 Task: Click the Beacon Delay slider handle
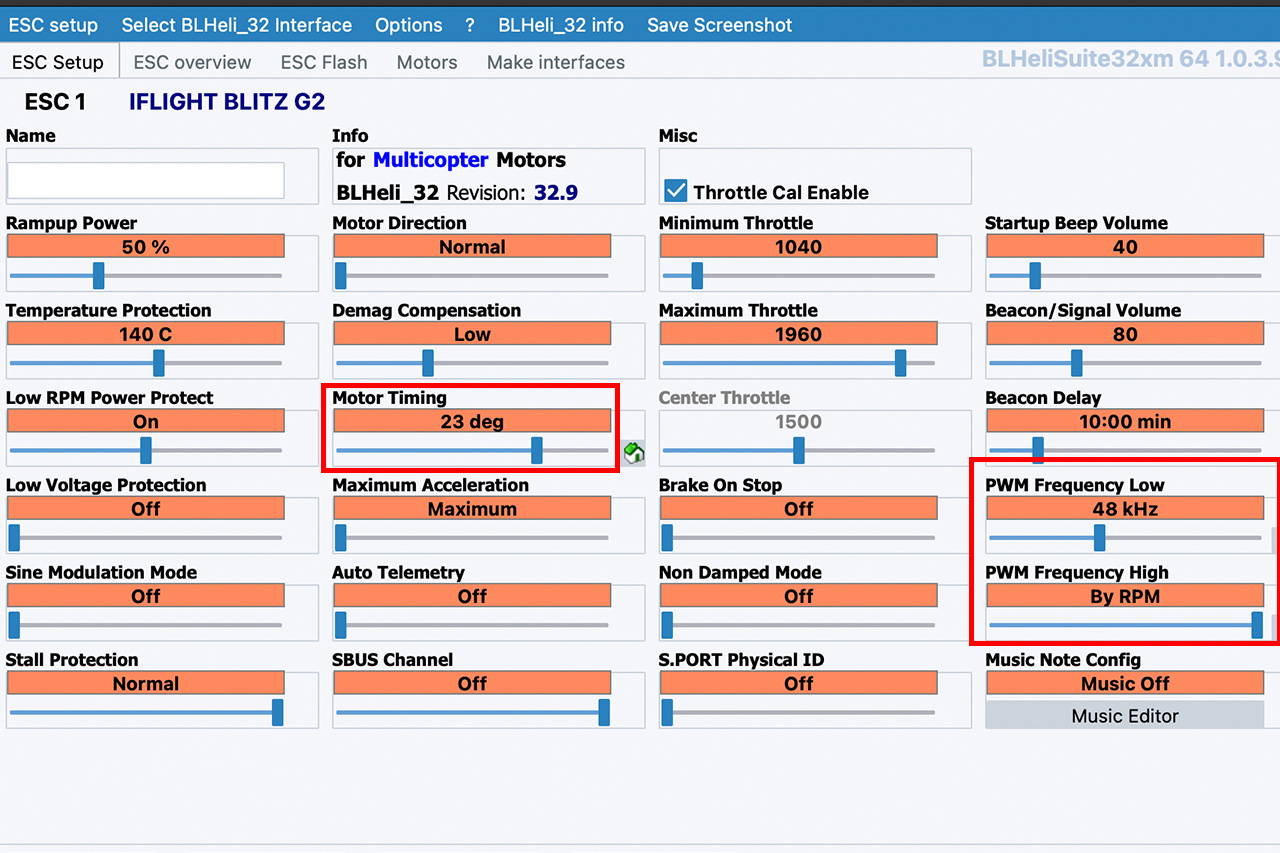coord(1038,451)
